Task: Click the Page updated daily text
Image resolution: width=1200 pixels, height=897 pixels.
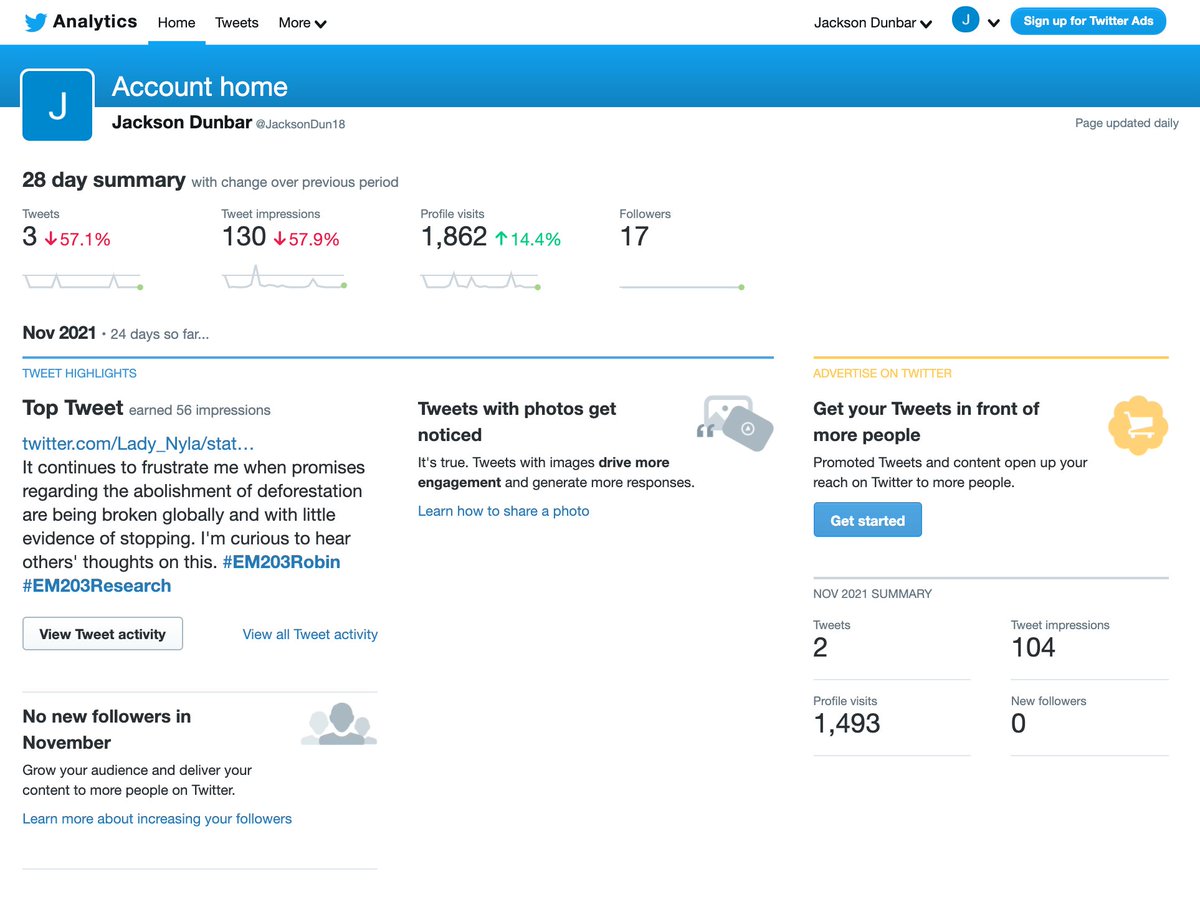Action: click(x=1127, y=123)
